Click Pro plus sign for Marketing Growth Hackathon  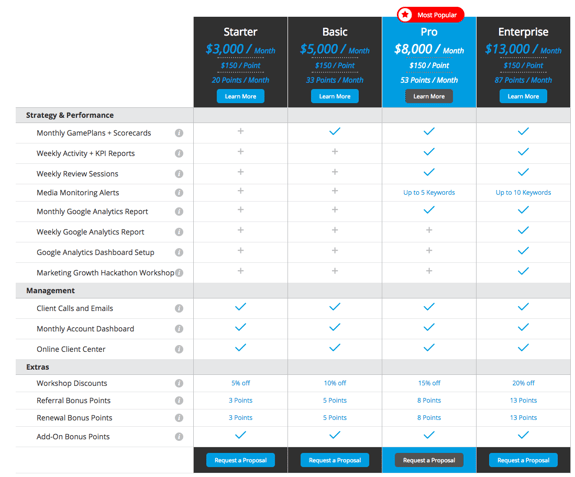point(429,271)
